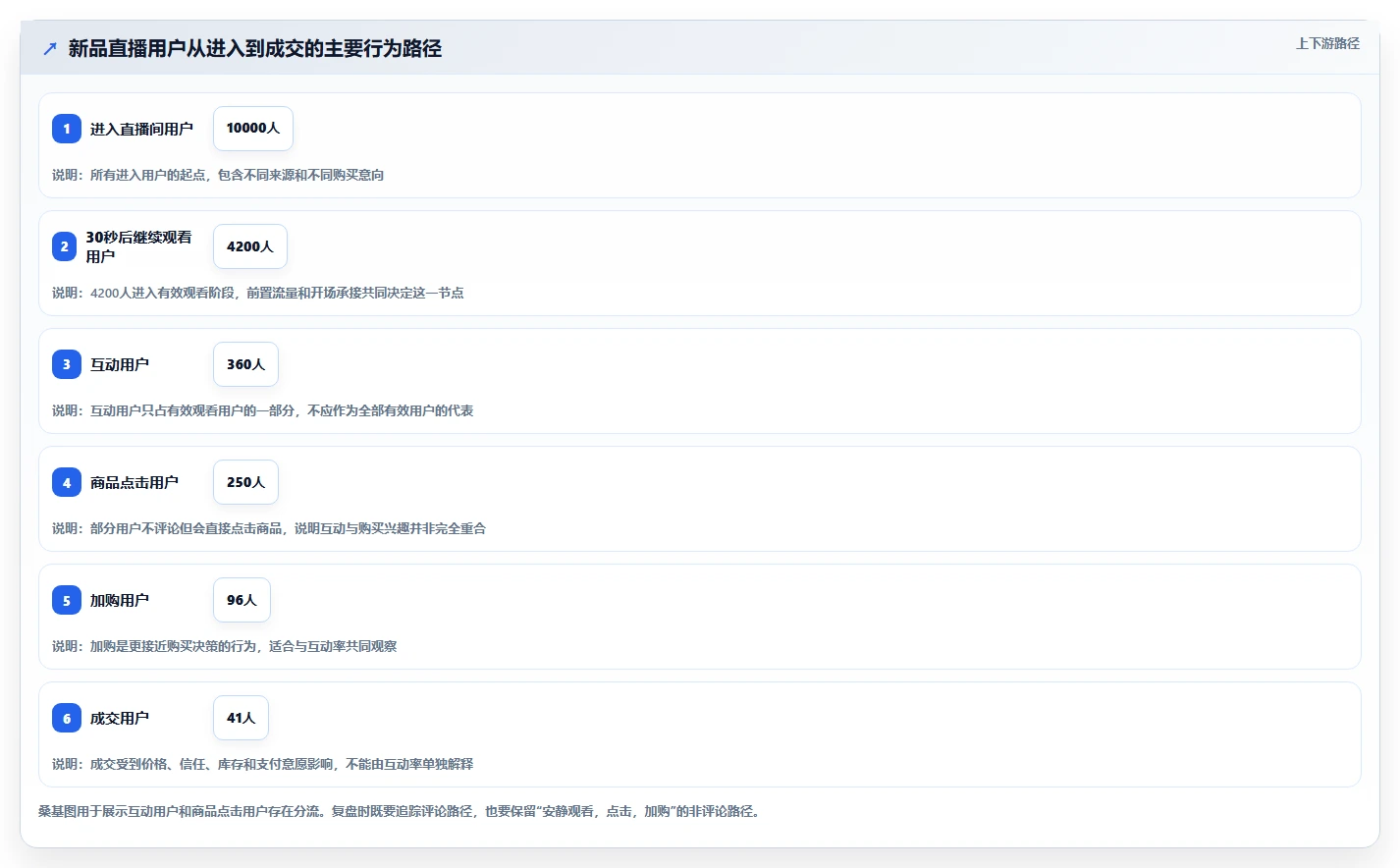
Task: Click the step 4 number badge
Action: 67,482
